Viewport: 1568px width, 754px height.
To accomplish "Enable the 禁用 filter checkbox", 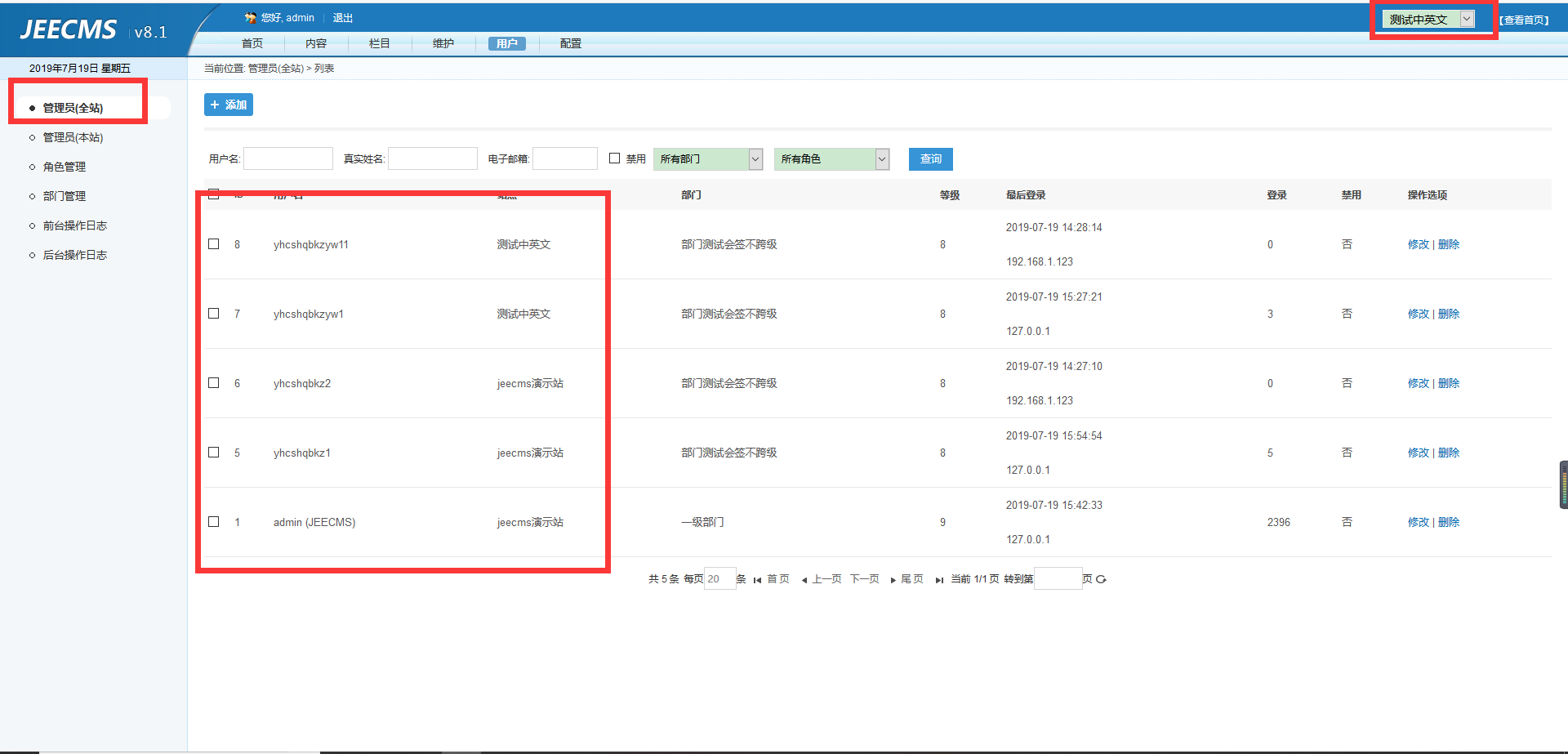I will tap(615, 158).
